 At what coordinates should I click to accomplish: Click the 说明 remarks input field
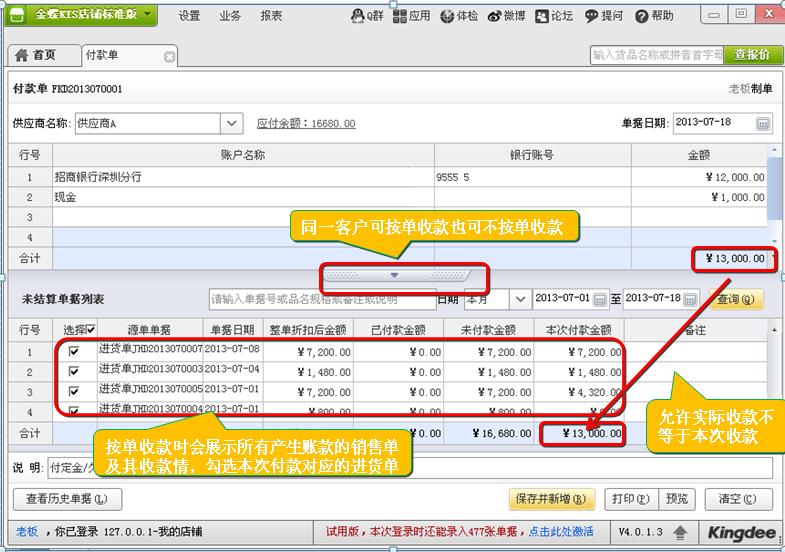tap(411, 468)
